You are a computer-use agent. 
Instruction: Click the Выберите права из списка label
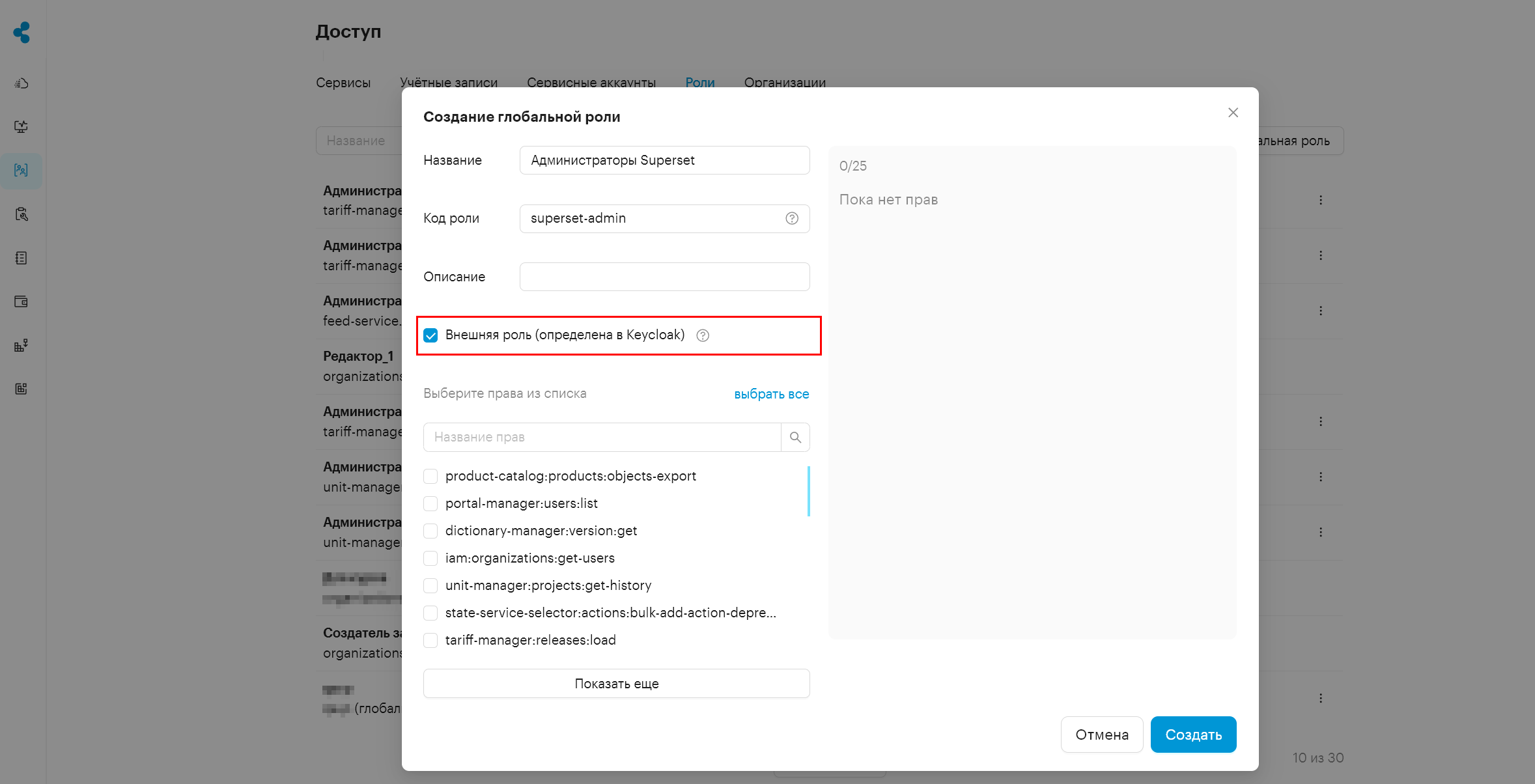tap(505, 393)
